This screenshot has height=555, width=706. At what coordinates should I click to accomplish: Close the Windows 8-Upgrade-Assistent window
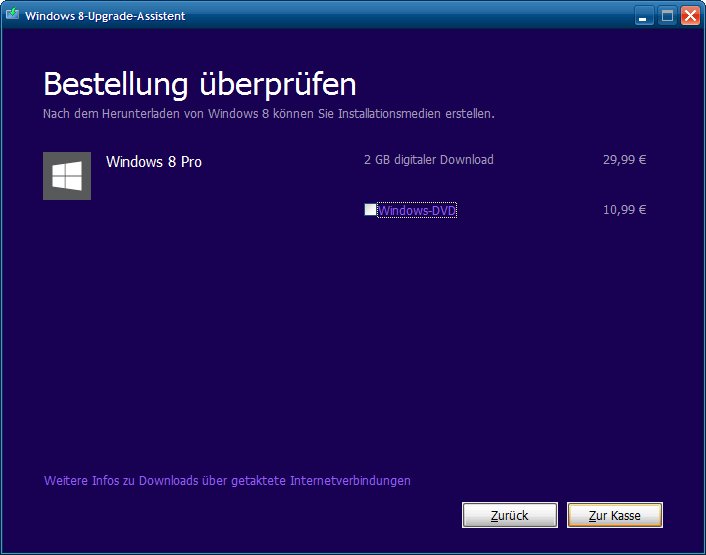(690, 16)
